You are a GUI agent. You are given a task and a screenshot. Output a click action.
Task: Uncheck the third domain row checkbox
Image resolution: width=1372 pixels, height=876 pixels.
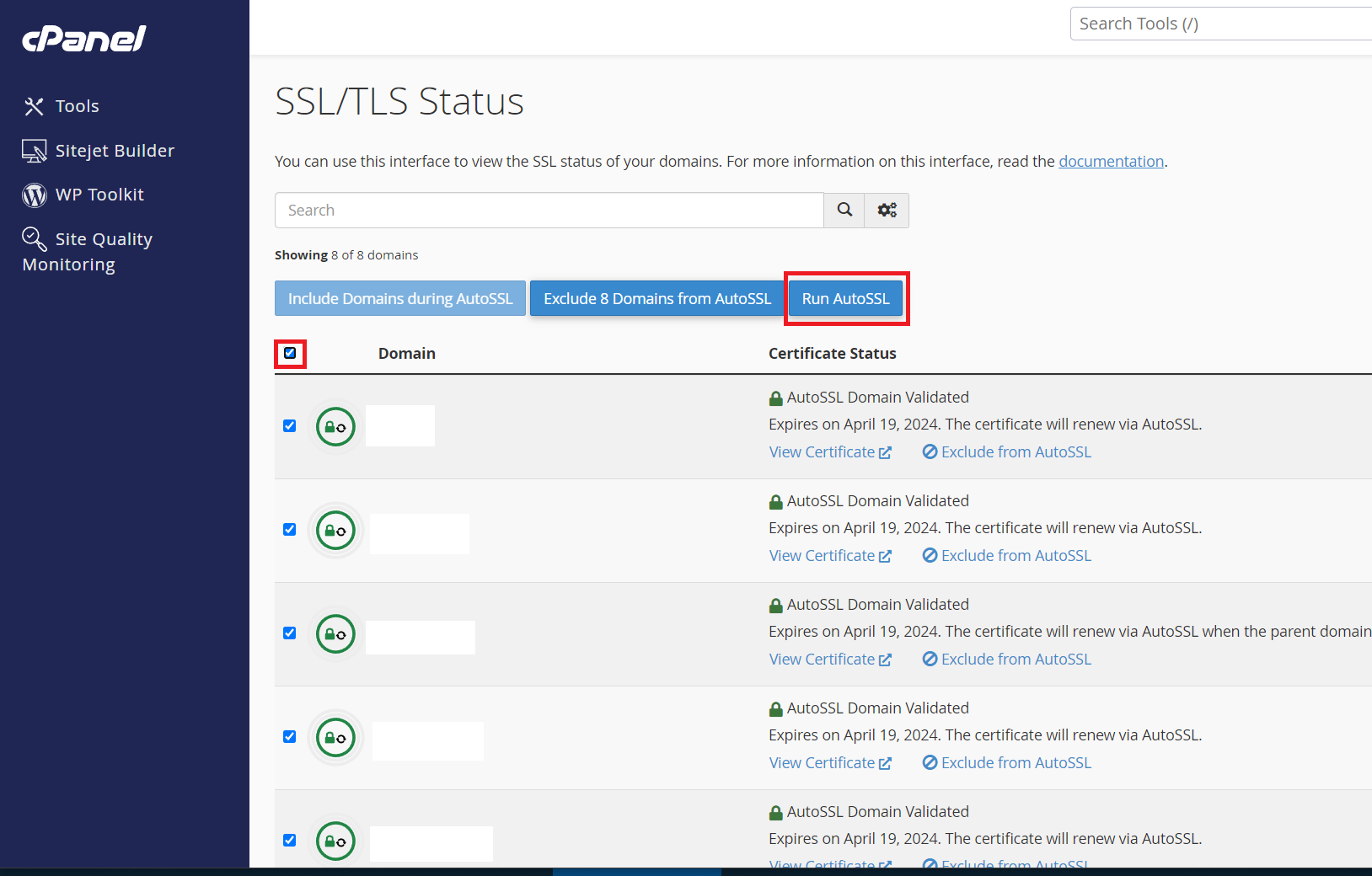[290, 633]
